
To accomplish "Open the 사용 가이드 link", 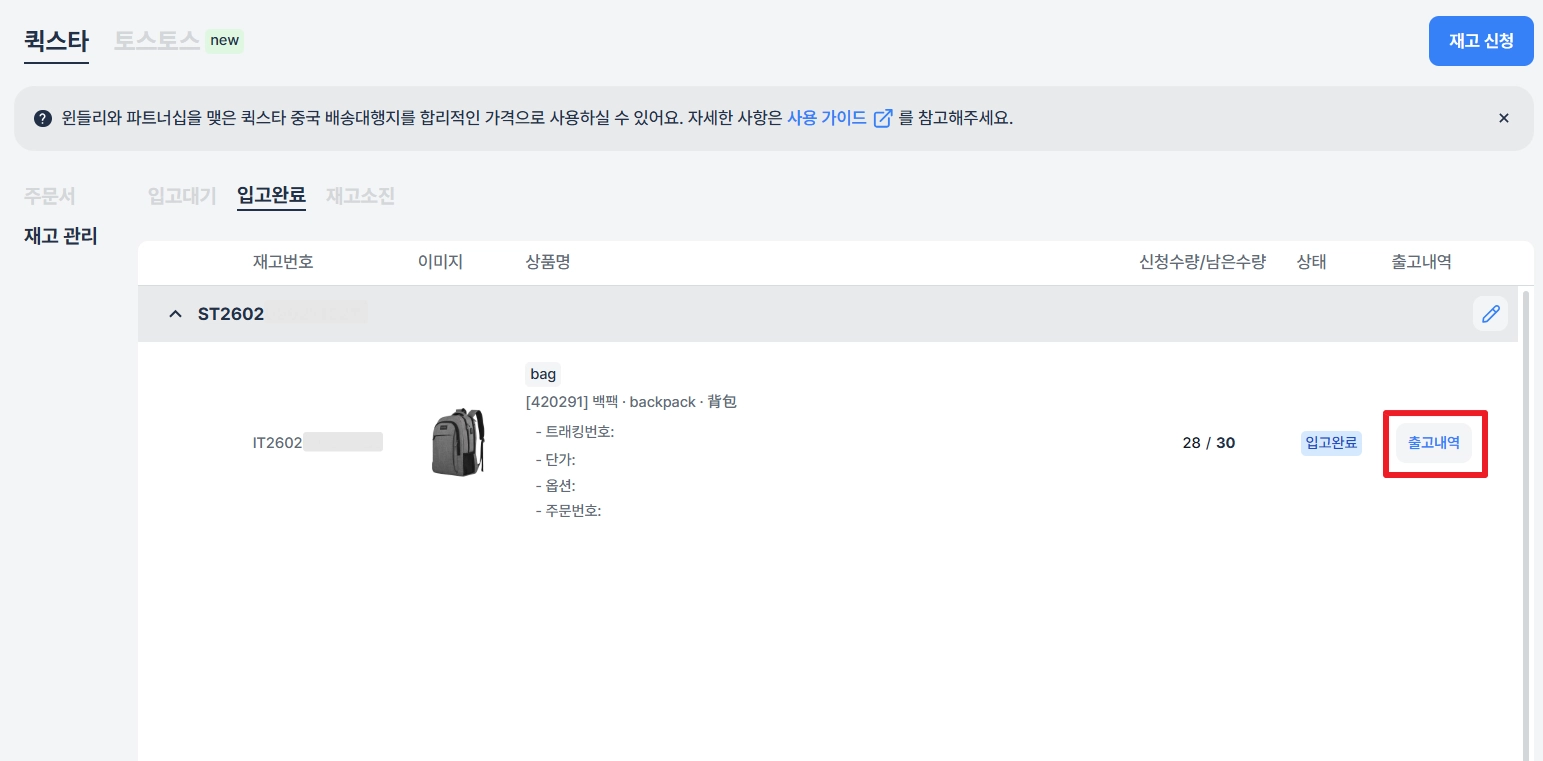I will point(826,118).
